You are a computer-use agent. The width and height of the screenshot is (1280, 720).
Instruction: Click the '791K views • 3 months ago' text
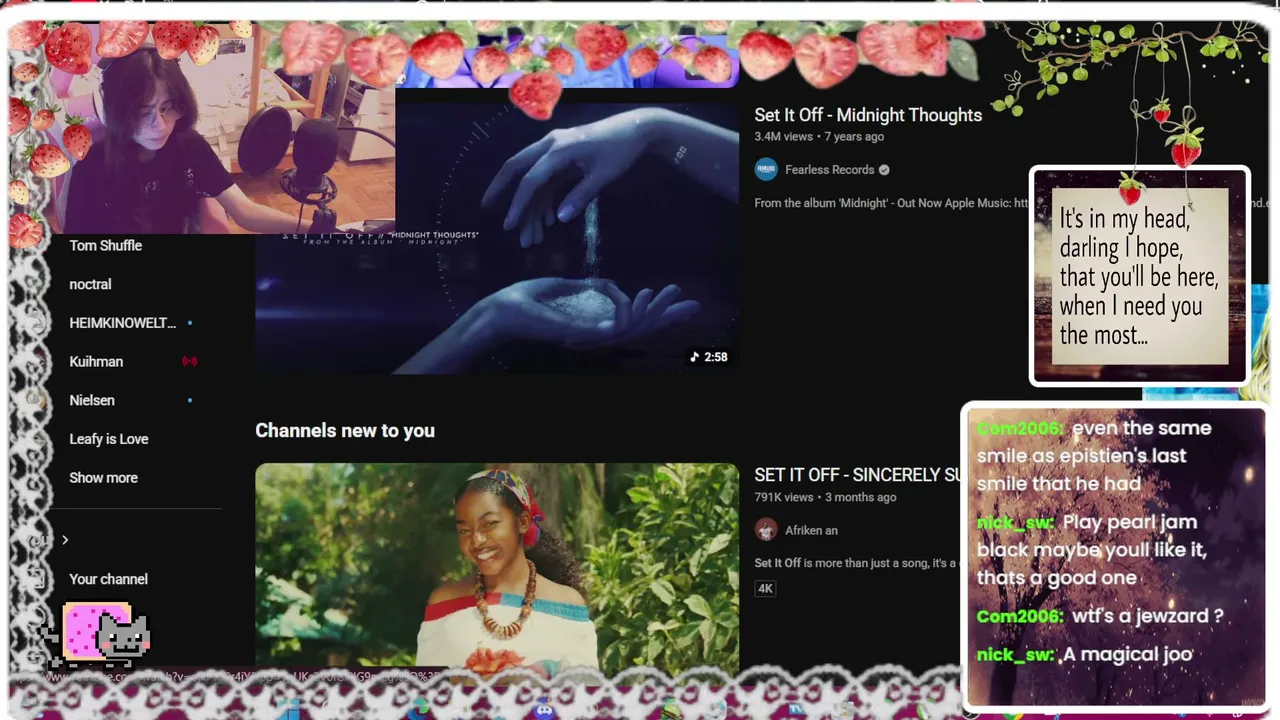click(x=825, y=497)
